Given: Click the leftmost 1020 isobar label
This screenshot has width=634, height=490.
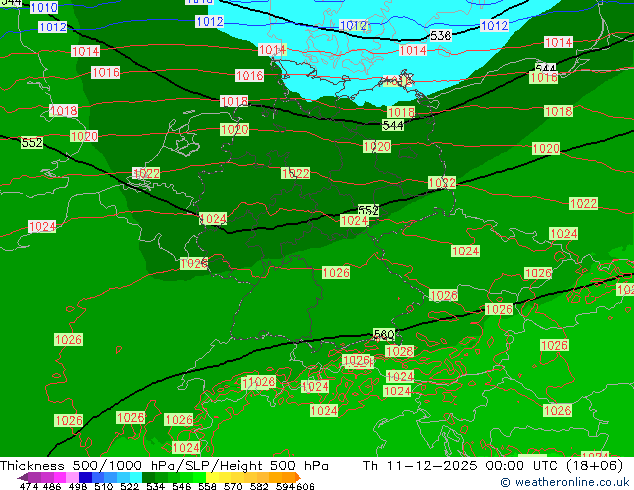Looking at the screenshot, I should [84, 136].
